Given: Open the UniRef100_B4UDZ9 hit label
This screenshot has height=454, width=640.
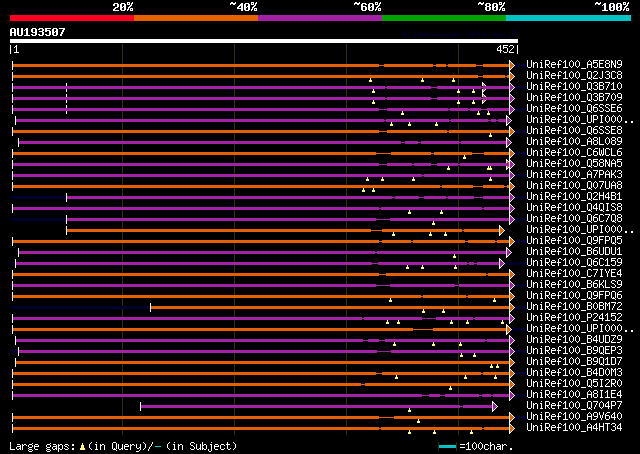Looking at the screenshot, I should click(x=574, y=340).
